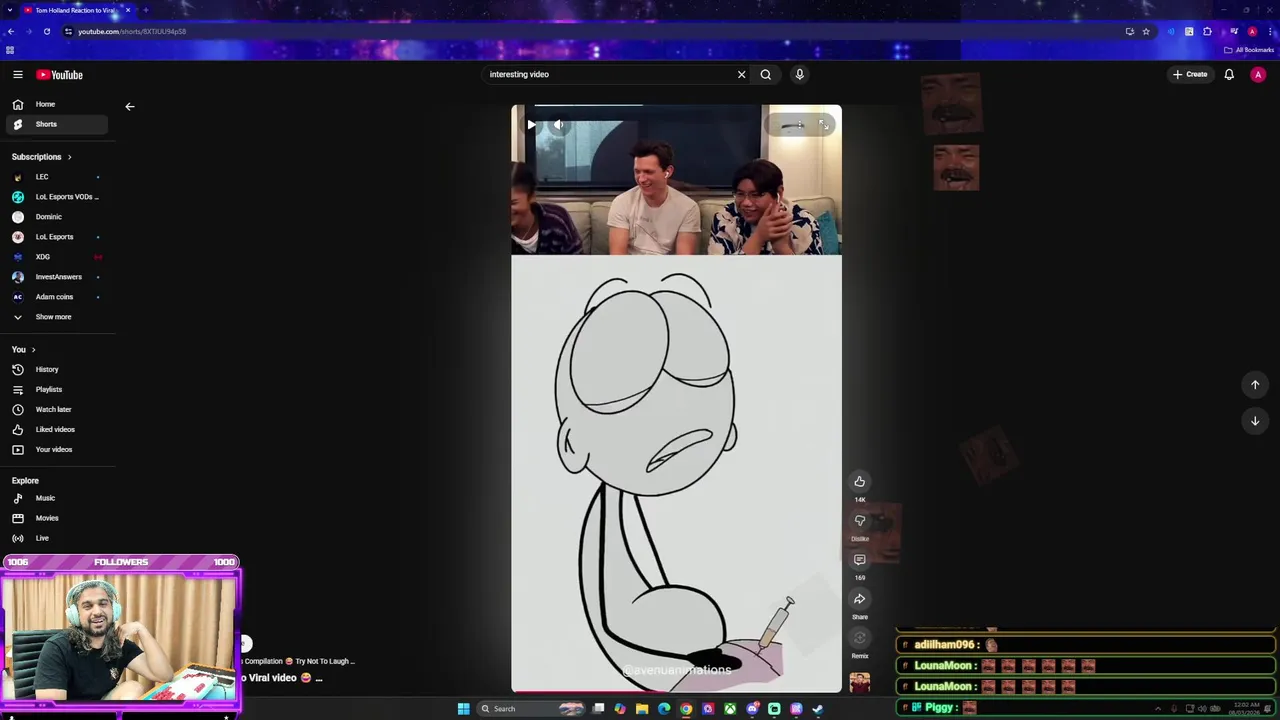Open the Dominic channel subscription
Screen dimensions: 1280x720
coord(57,217)
